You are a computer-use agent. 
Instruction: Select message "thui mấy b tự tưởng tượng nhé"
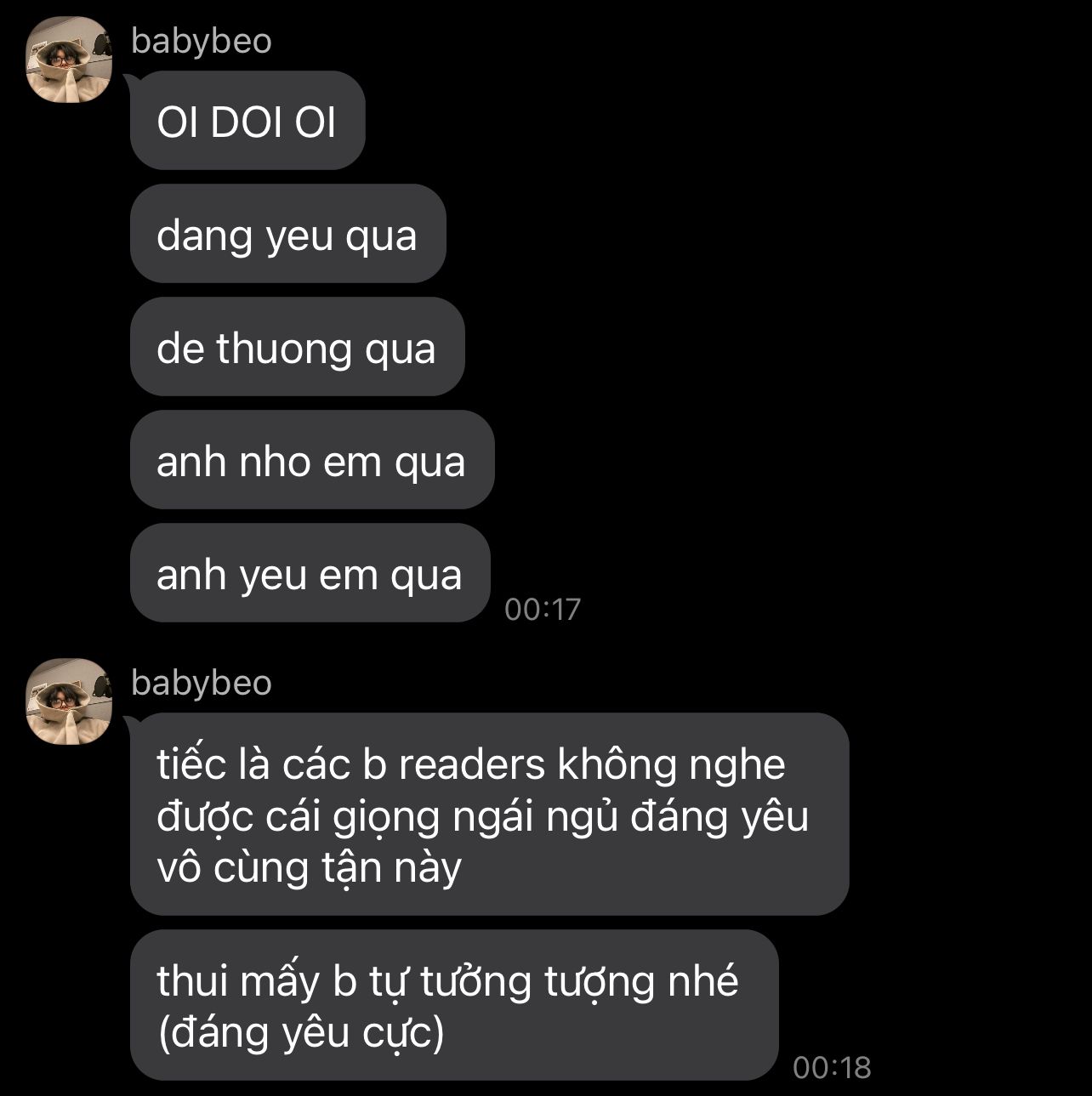[454, 1005]
